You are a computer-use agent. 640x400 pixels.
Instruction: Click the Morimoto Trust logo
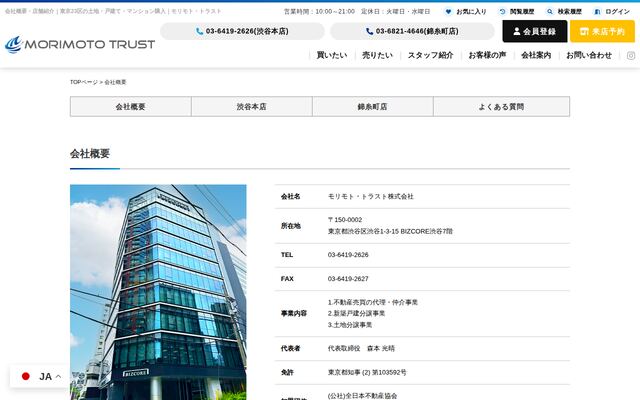point(80,44)
